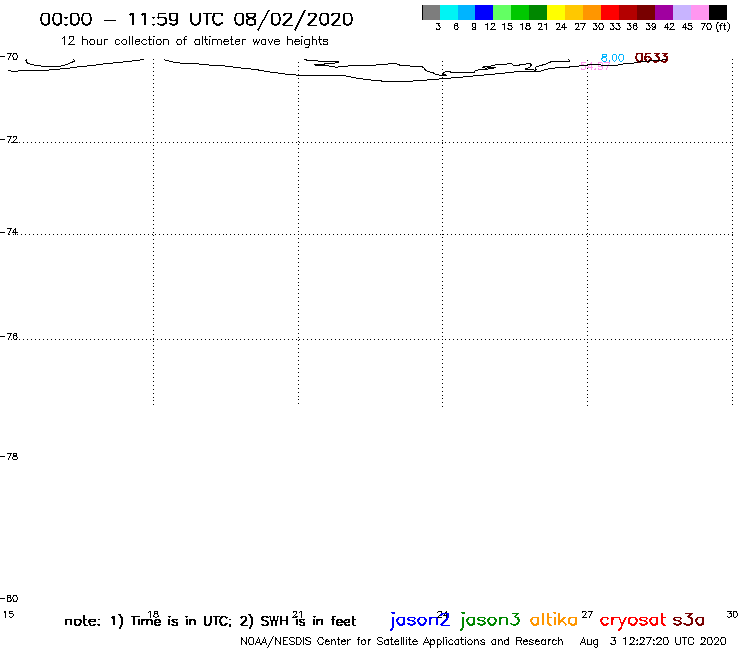Click the '(ft)' unit label by the color bar
Image resolution: width=740 pixels, height=650 pixels.
pos(723,26)
